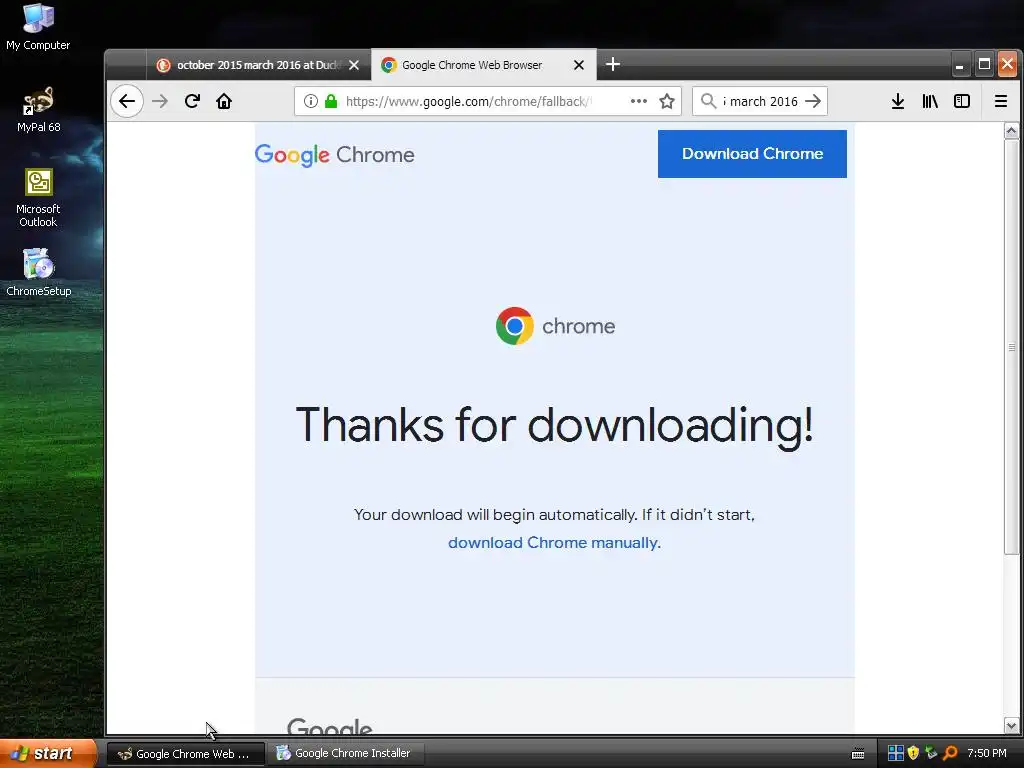
Task: Open the page actions three-dots menu
Action: click(x=639, y=101)
